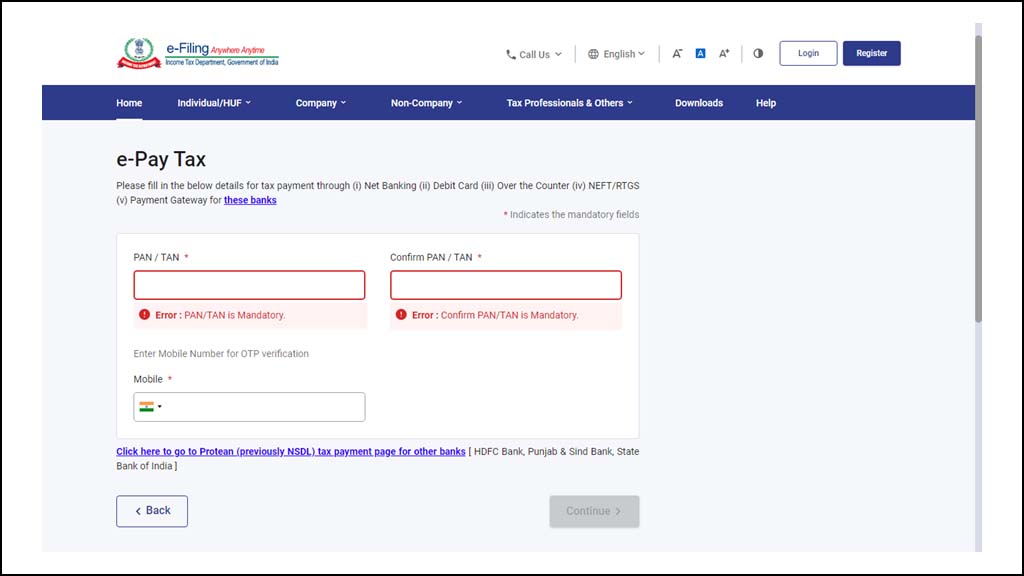This screenshot has height=576, width=1024.
Task: Click the phone icon beside Call Us
Action: pyautogui.click(x=511, y=55)
